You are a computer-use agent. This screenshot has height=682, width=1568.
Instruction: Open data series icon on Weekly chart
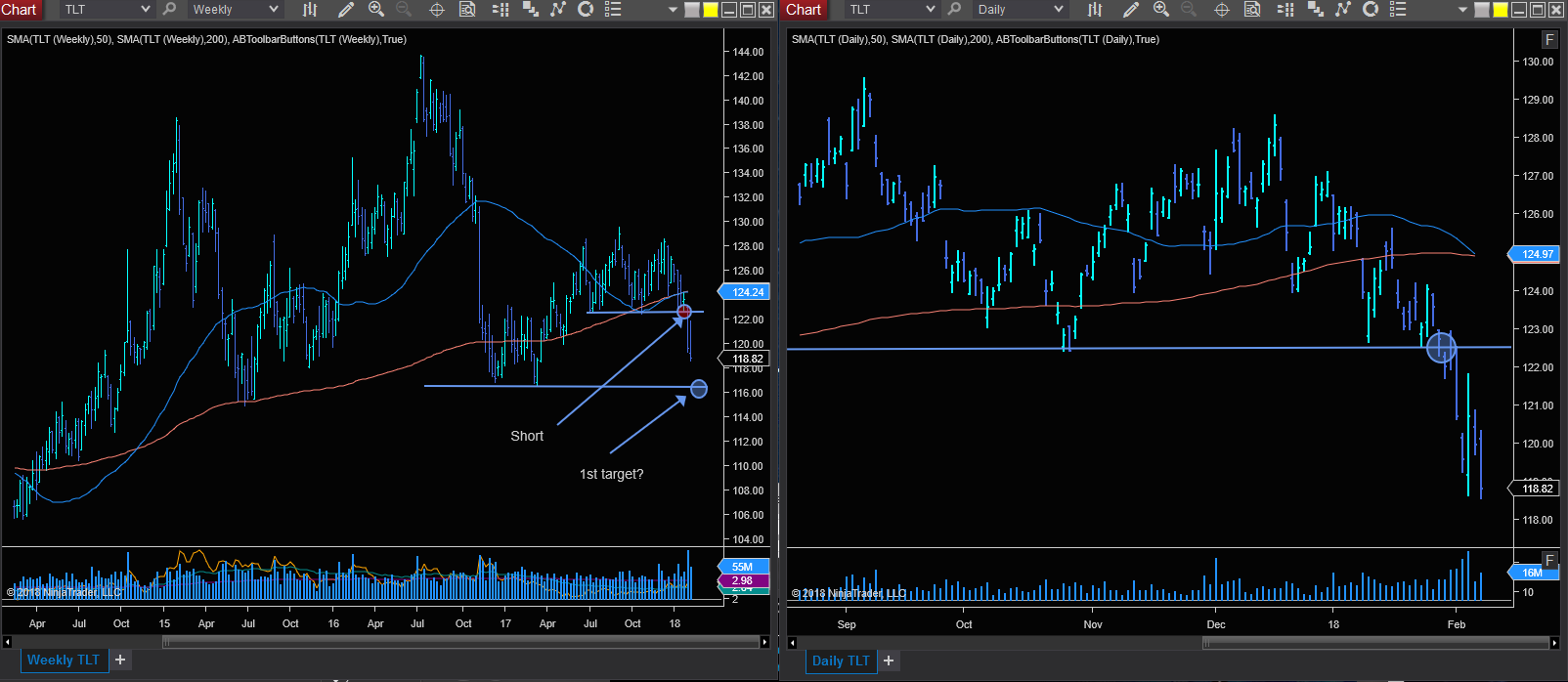coord(531,10)
